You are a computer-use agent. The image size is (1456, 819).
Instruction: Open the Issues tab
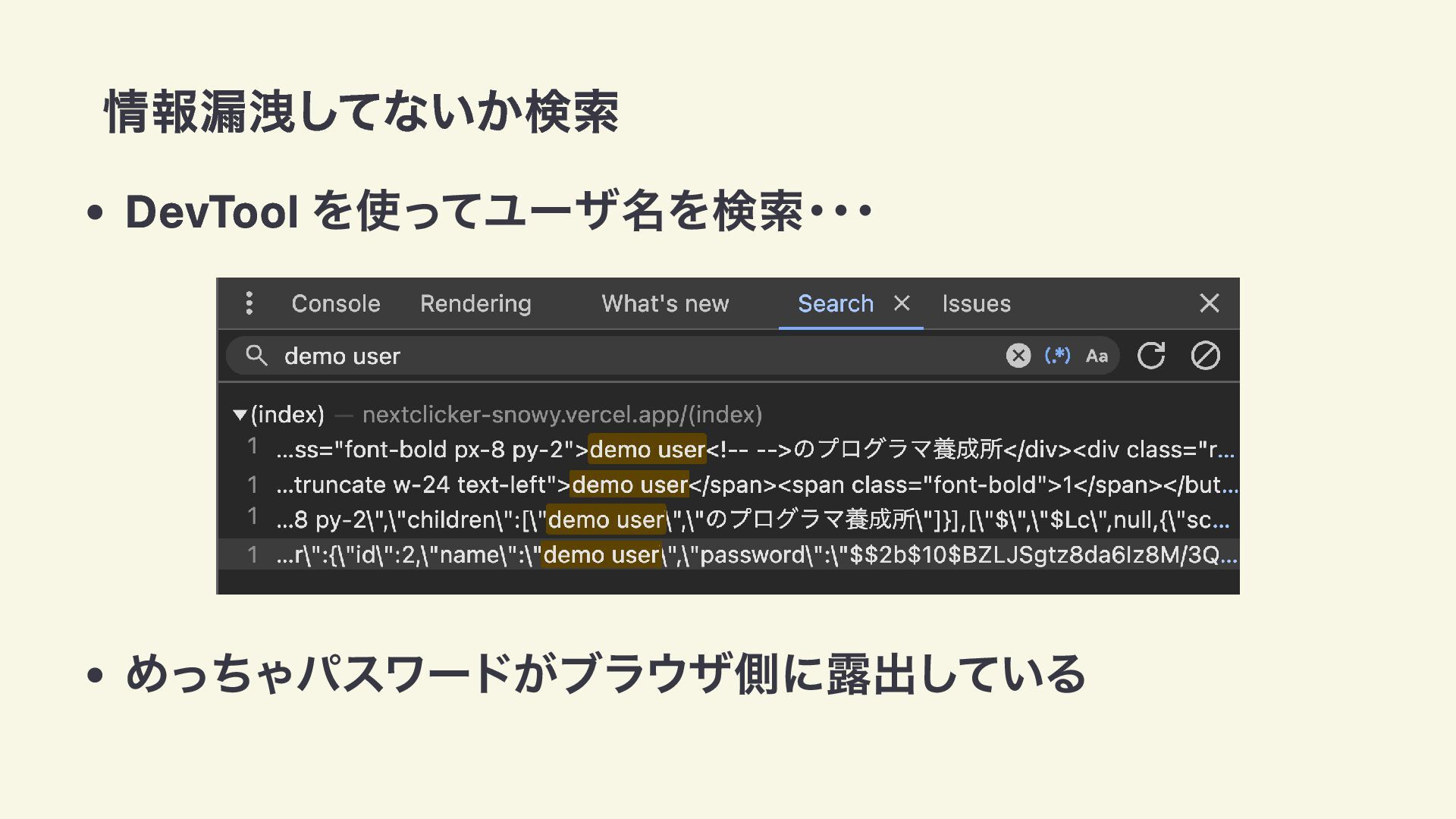pyautogui.click(x=976, y=303)
